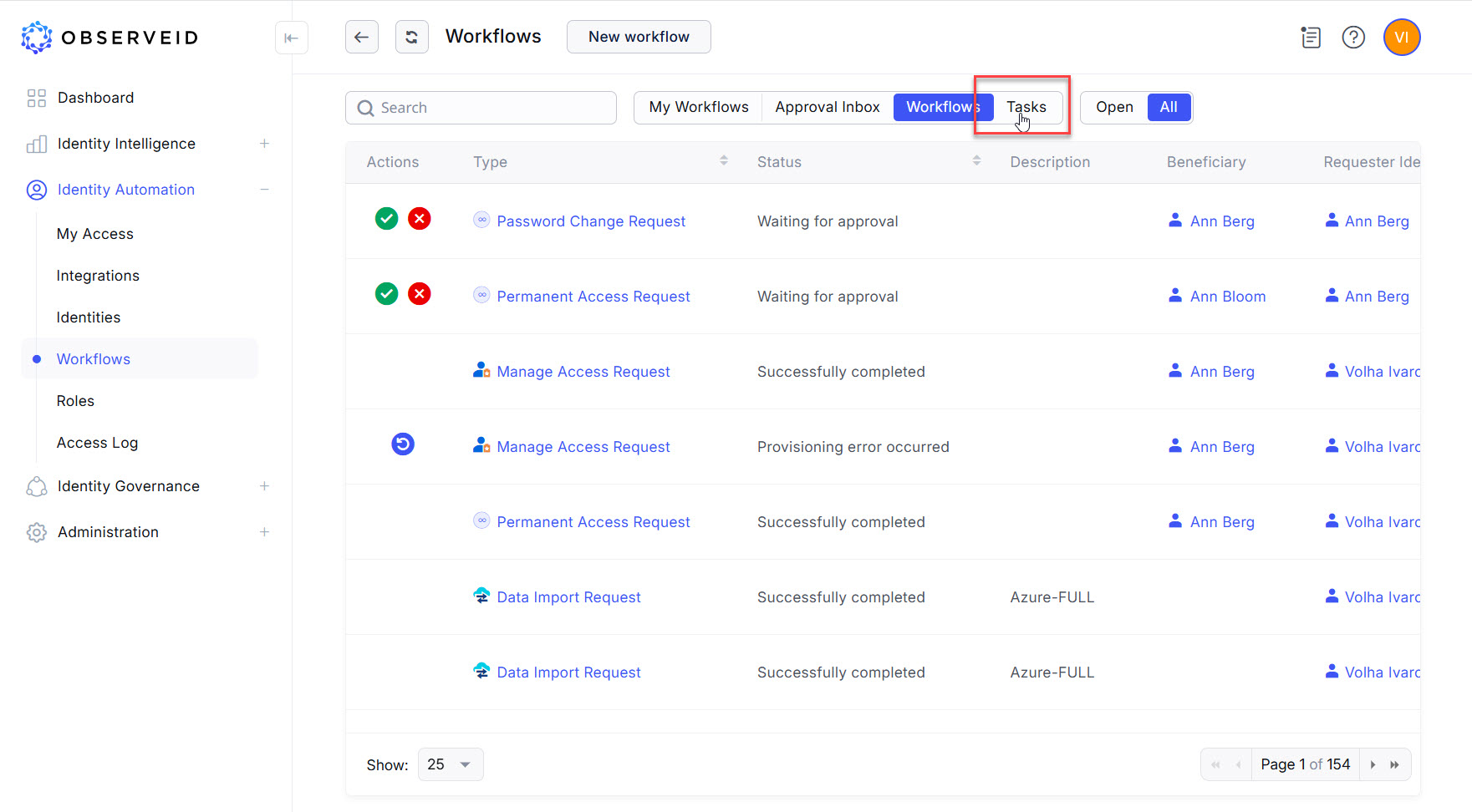Screen dimensions: 1472x812
Task: Switch filter to Open workflows
Action: 1113,107
